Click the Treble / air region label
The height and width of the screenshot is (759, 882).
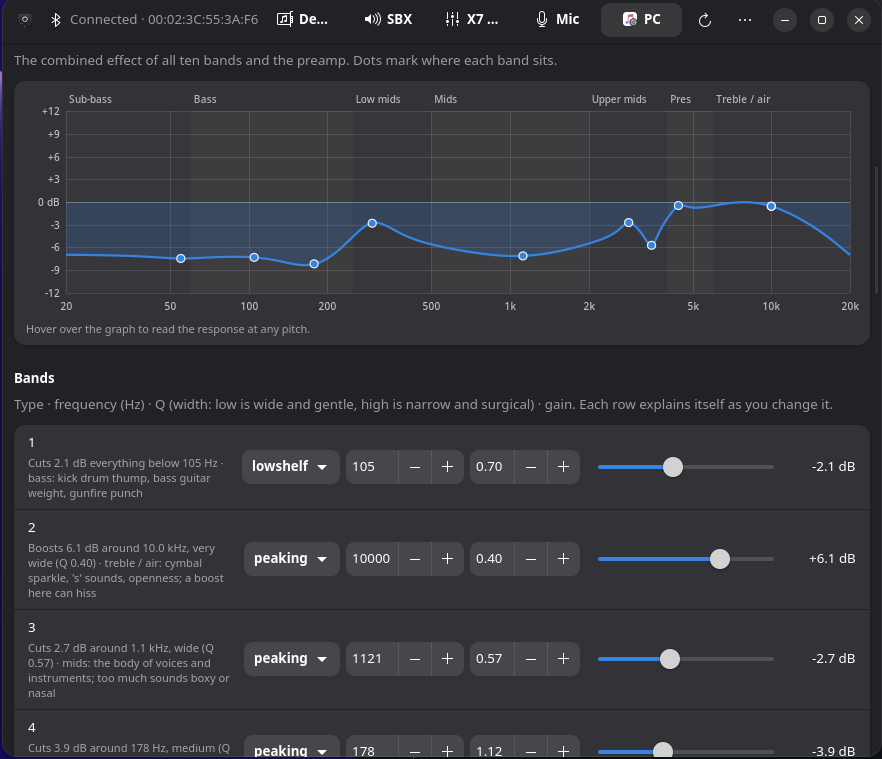(742, 99)
